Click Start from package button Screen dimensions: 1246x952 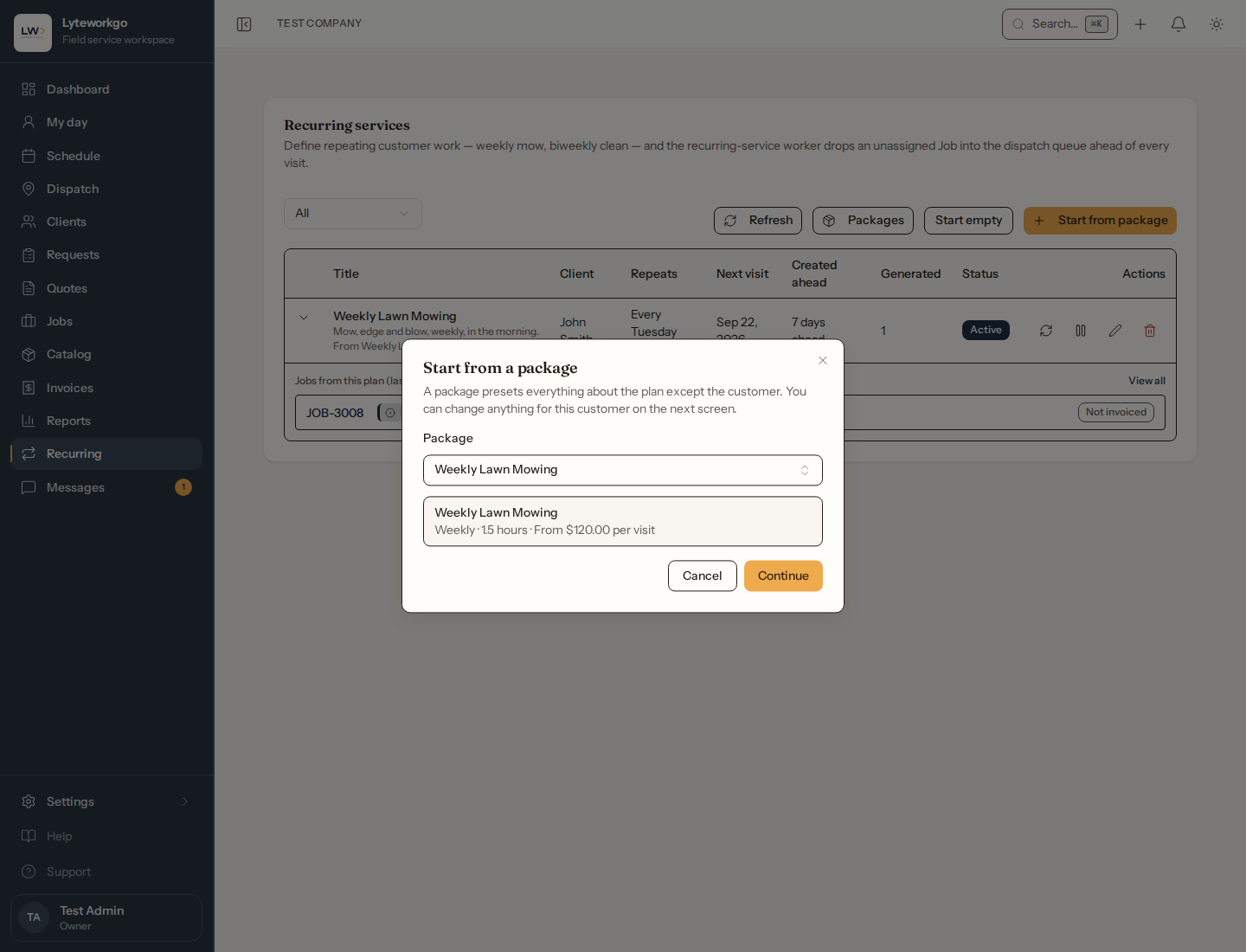click(1100, 221)
